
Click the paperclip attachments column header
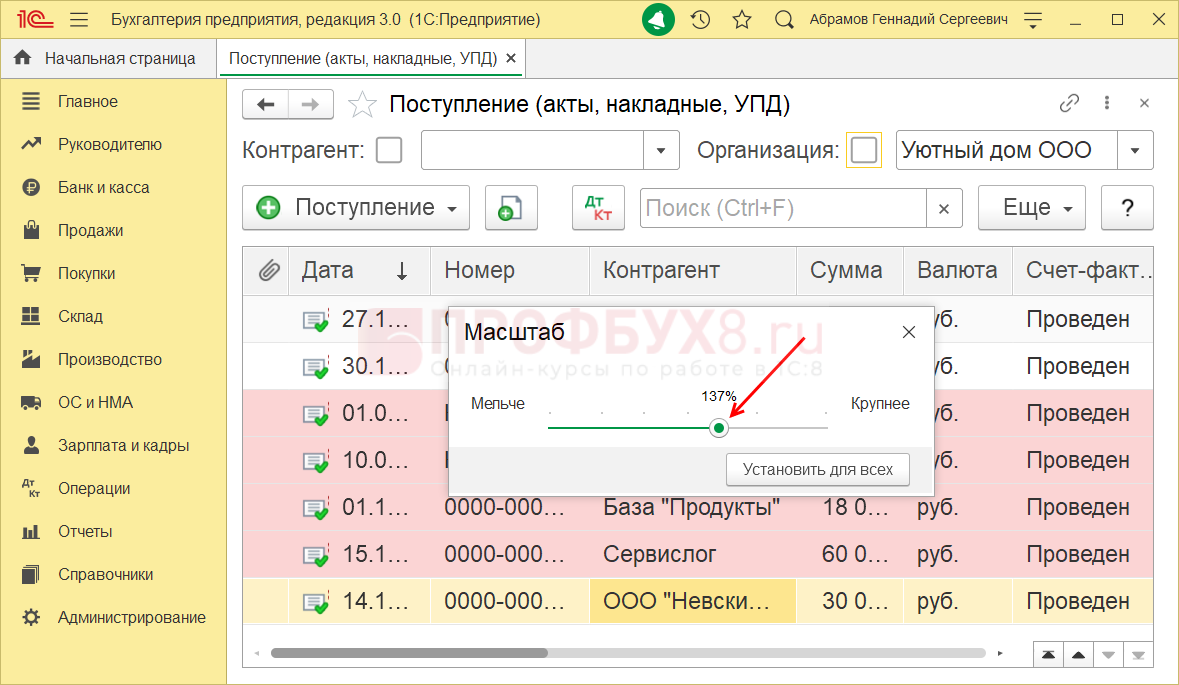coord(269,270)
